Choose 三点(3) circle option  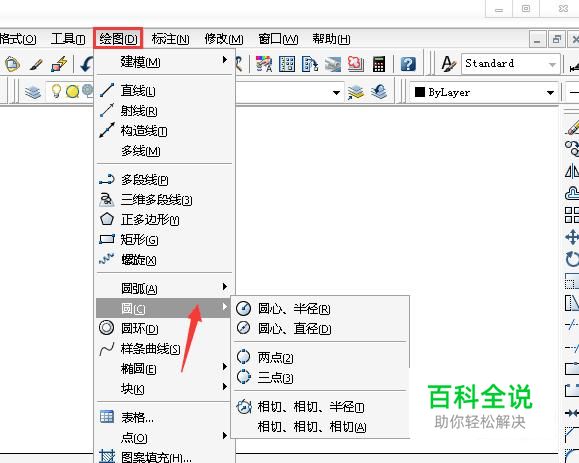coord(321,377)
